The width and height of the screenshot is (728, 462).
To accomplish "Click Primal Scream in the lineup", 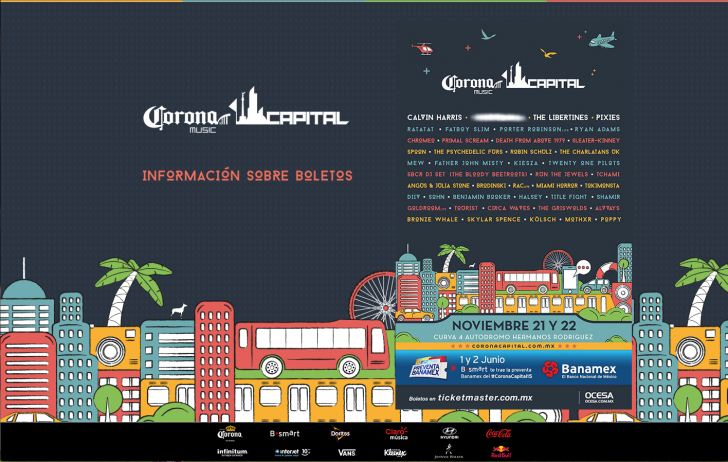I will point(465,140).
